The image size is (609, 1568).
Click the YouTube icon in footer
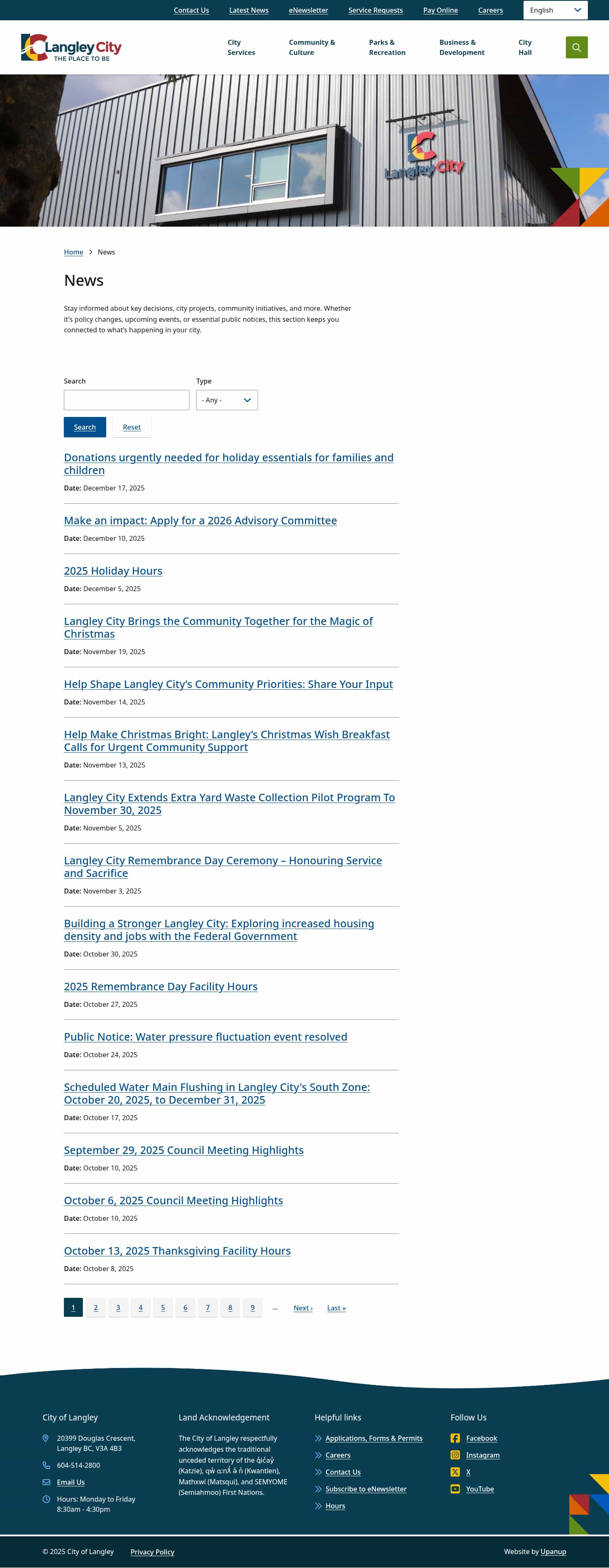455,1489
